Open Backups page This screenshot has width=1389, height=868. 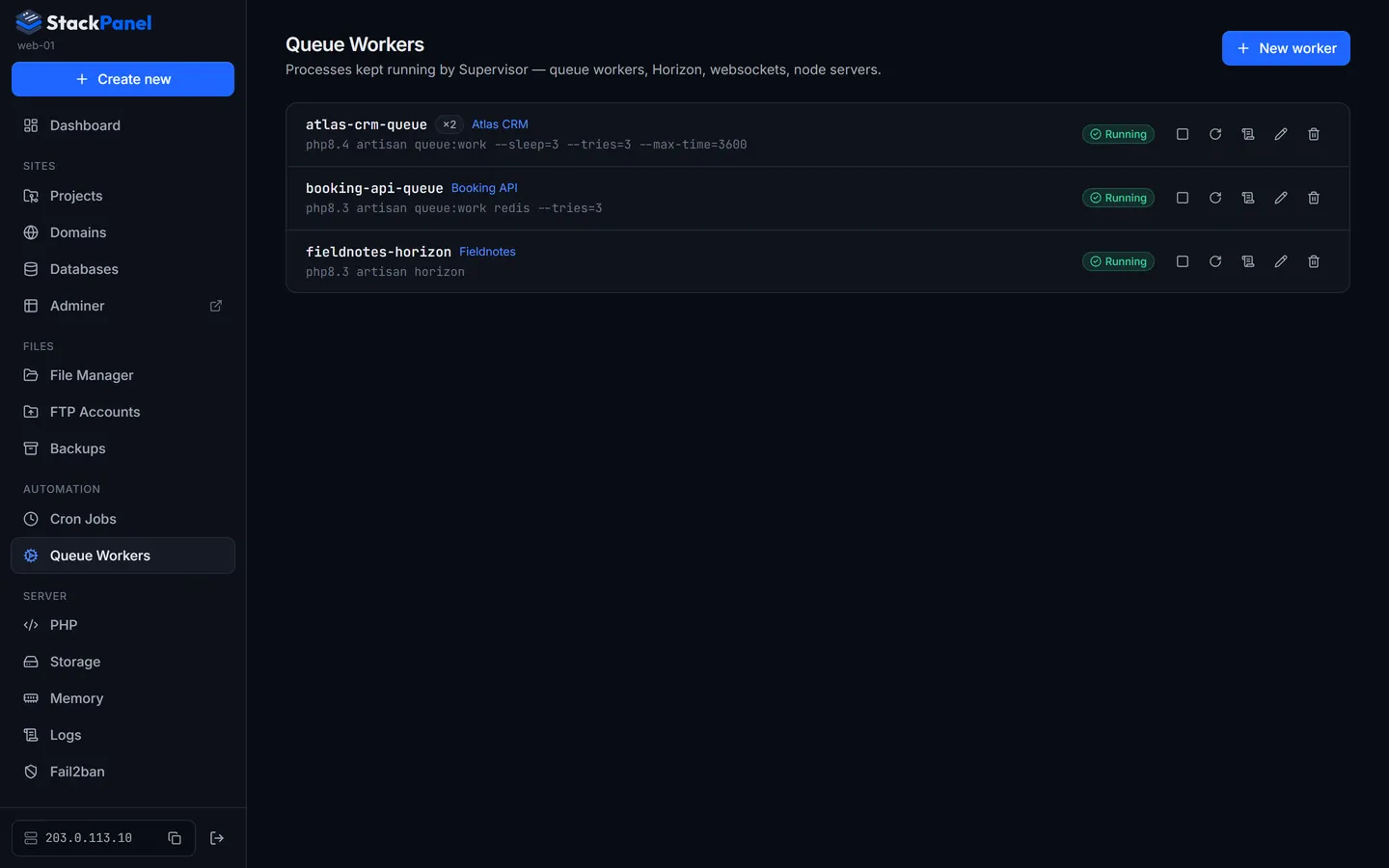(x=123, y=448)
